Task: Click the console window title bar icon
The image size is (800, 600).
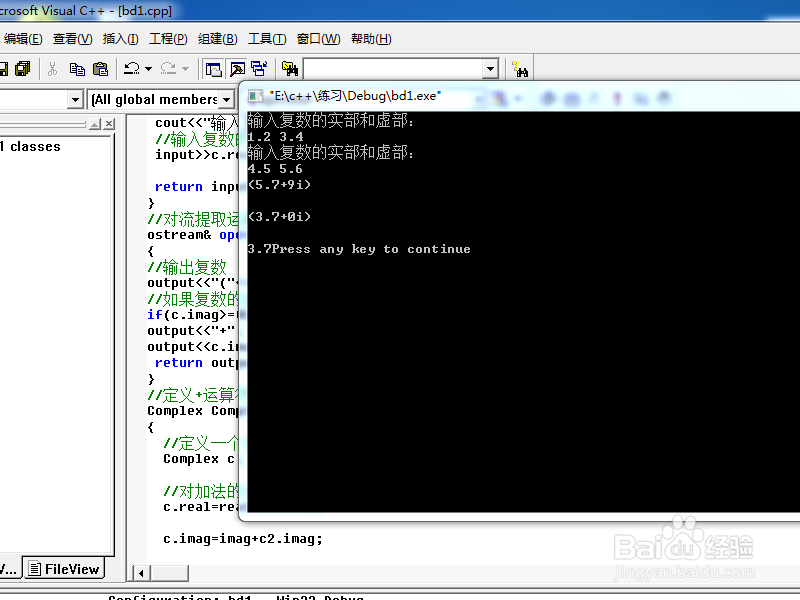Action: point(255,96)
